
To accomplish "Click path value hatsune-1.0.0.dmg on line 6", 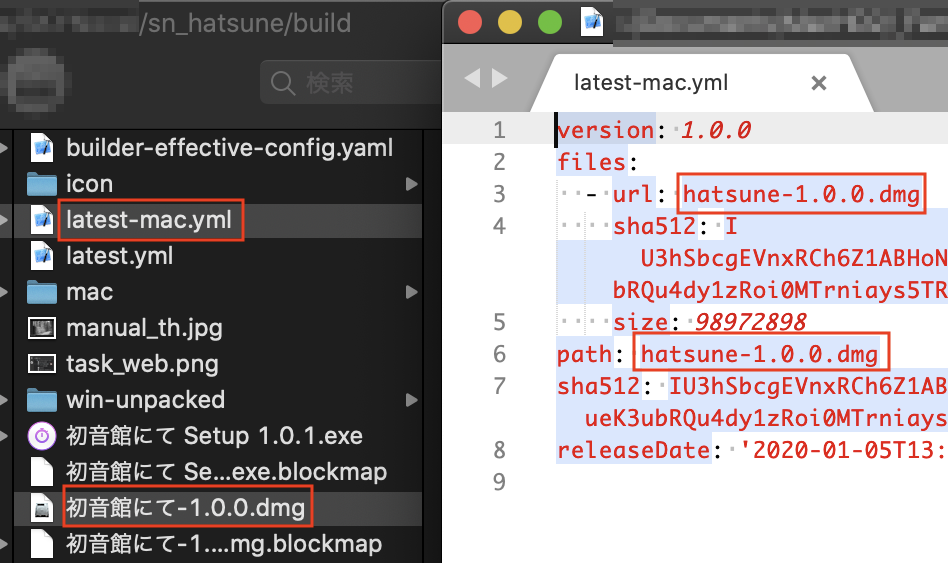I will pos(759,354).
